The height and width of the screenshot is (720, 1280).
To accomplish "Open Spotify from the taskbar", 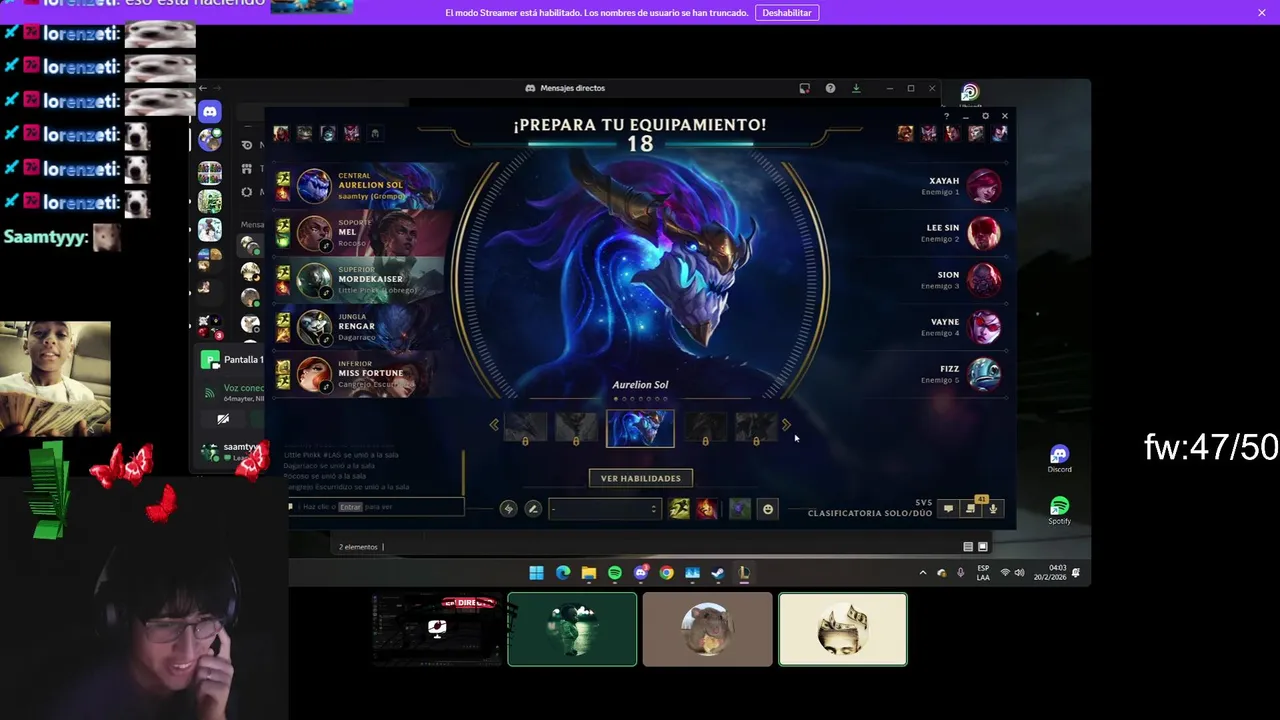I will click(x=615, y=573).
